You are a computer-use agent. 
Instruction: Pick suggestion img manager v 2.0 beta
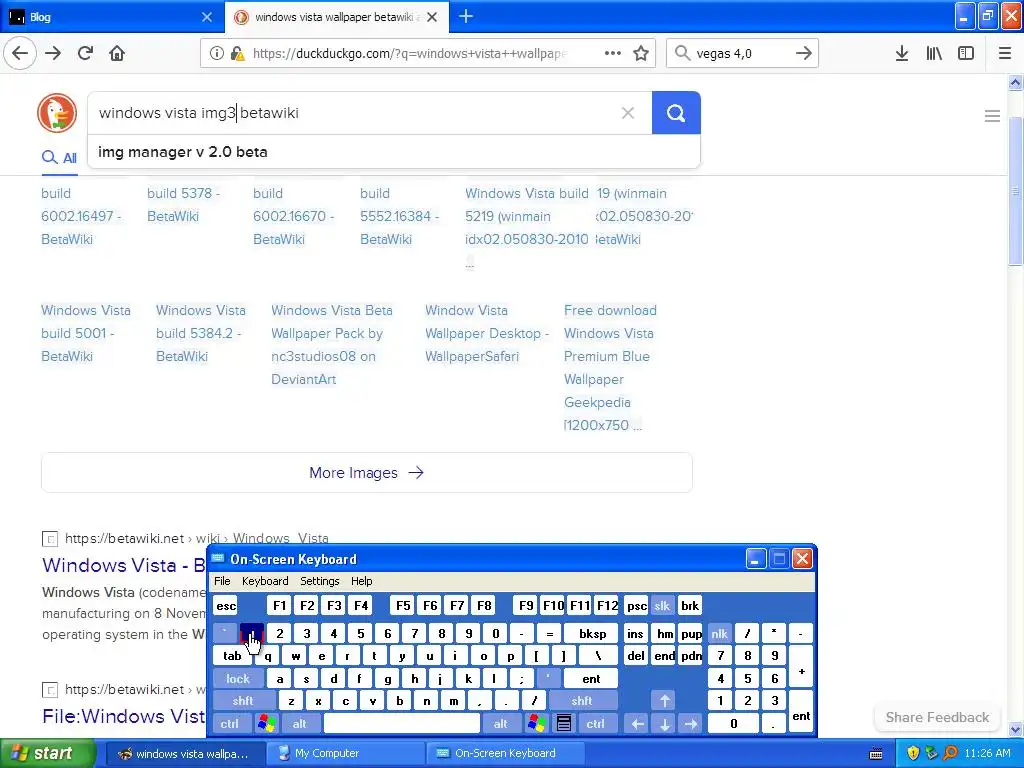393,152
